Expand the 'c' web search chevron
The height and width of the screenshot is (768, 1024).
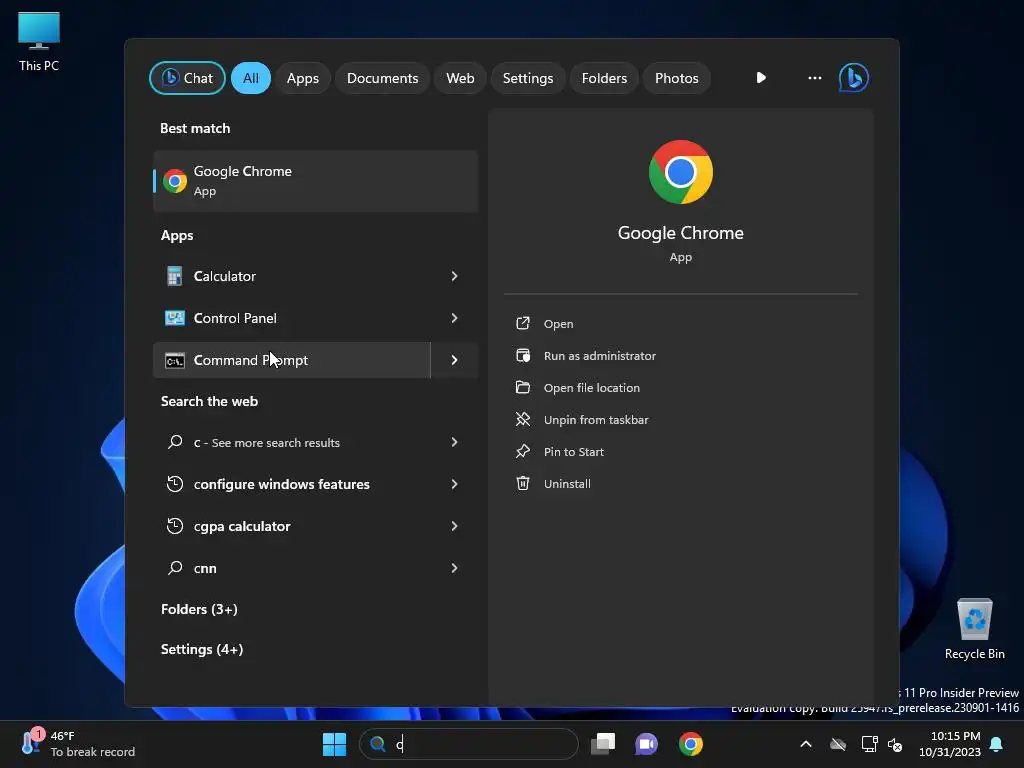click(x=454, y=442)
